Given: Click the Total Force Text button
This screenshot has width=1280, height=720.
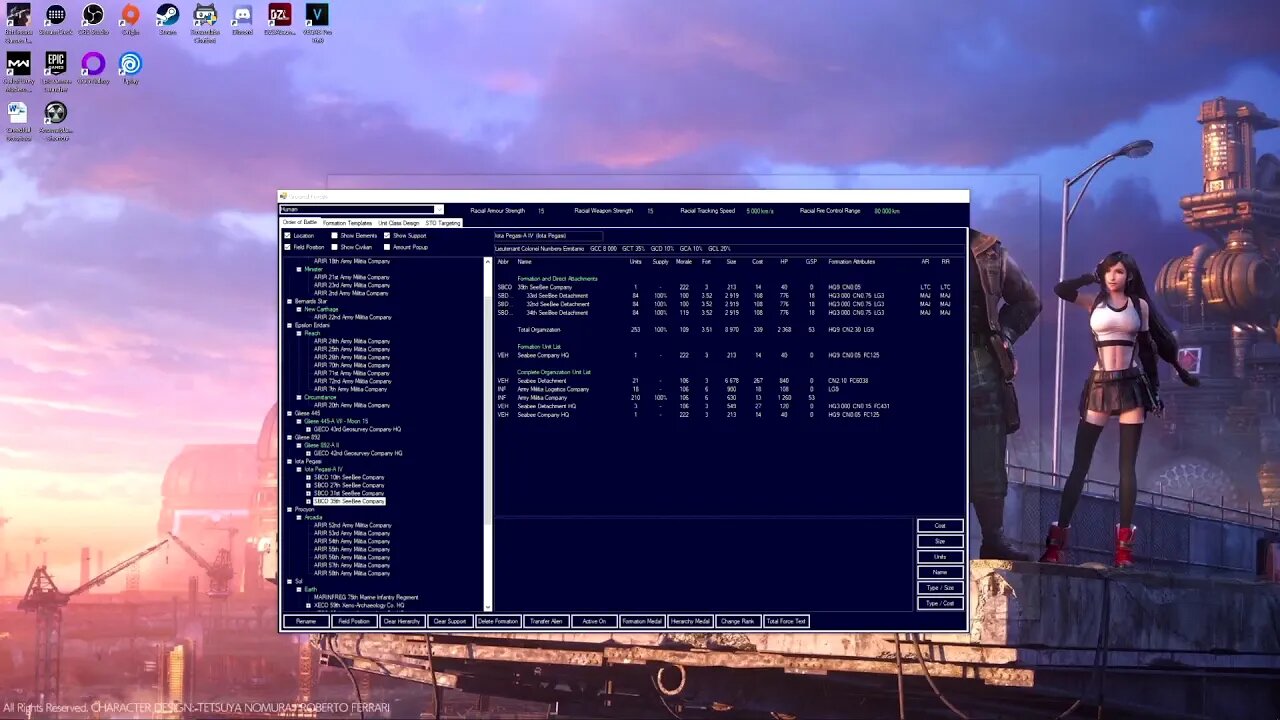Looking at the screenshot, I should (x=786, y=621).
